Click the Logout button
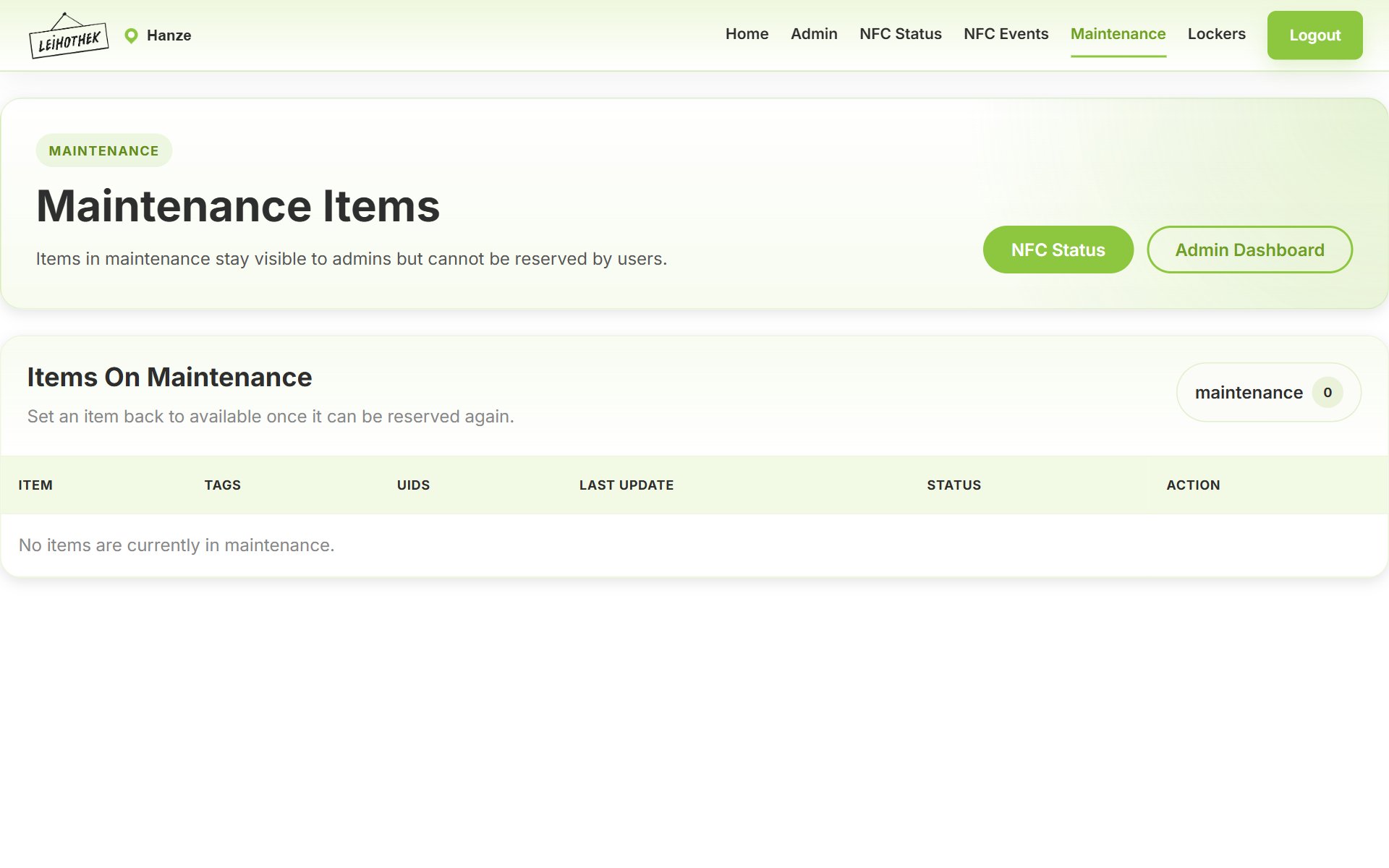This screenshot has width=1389, height=868. [x=1314, y=35]
